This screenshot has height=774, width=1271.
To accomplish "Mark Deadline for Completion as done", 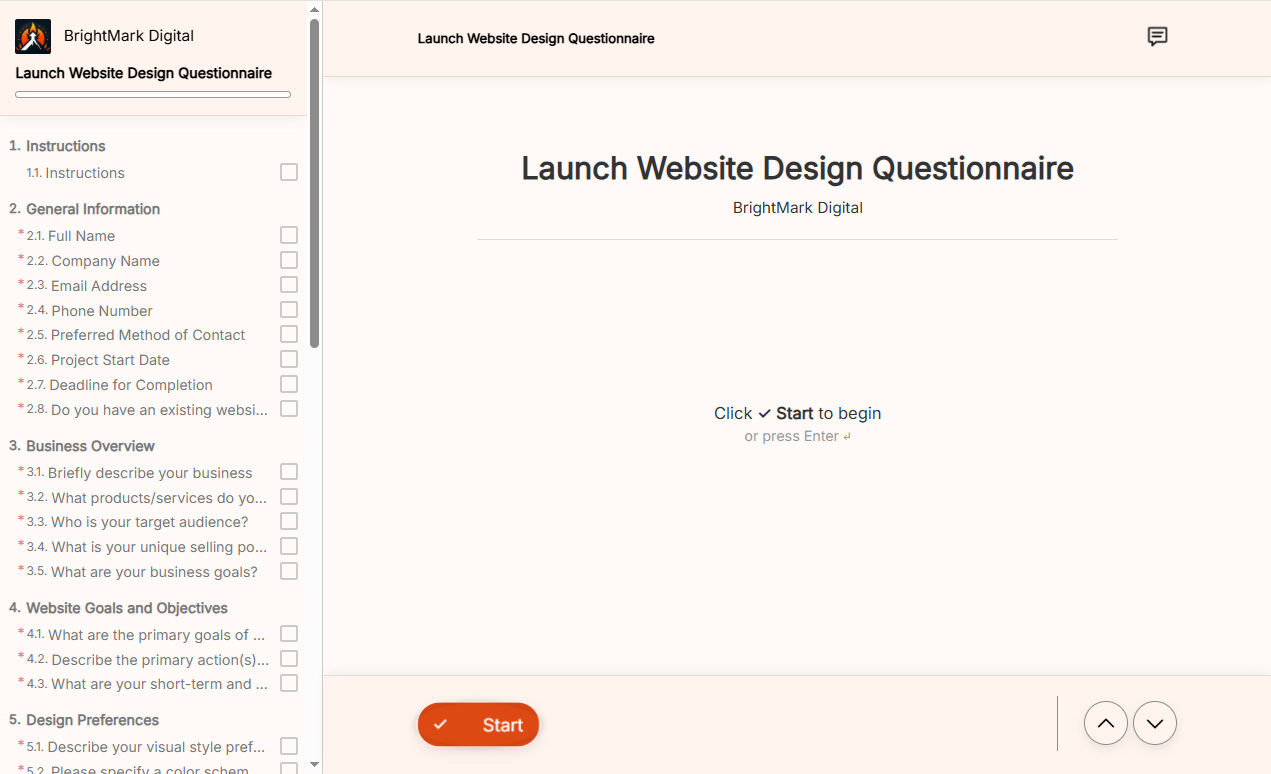I will pos(289,383).
